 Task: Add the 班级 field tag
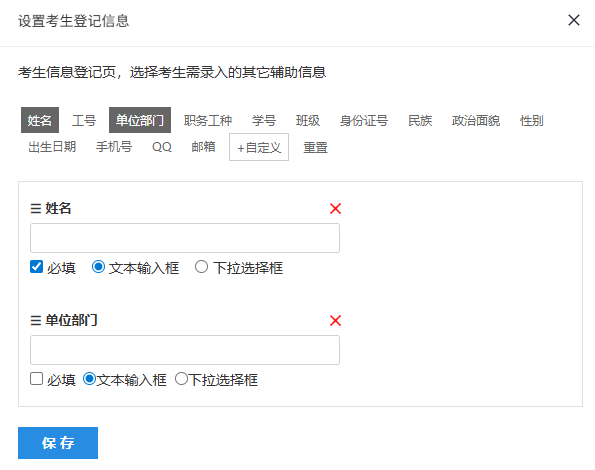(x=308, y=121)
